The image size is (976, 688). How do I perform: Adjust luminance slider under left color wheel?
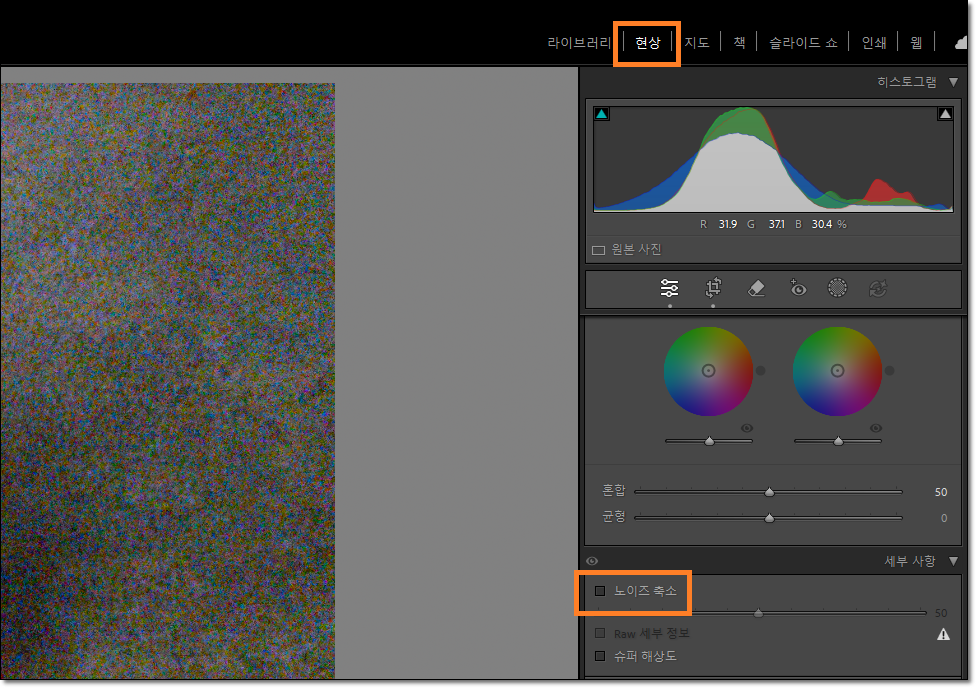pos(709,441)
